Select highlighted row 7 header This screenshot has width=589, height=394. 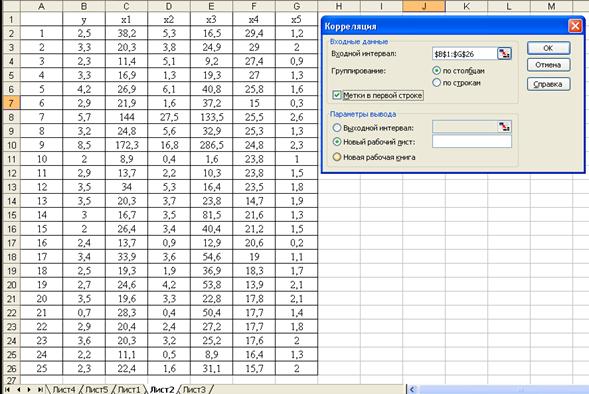tap(11, 103)
